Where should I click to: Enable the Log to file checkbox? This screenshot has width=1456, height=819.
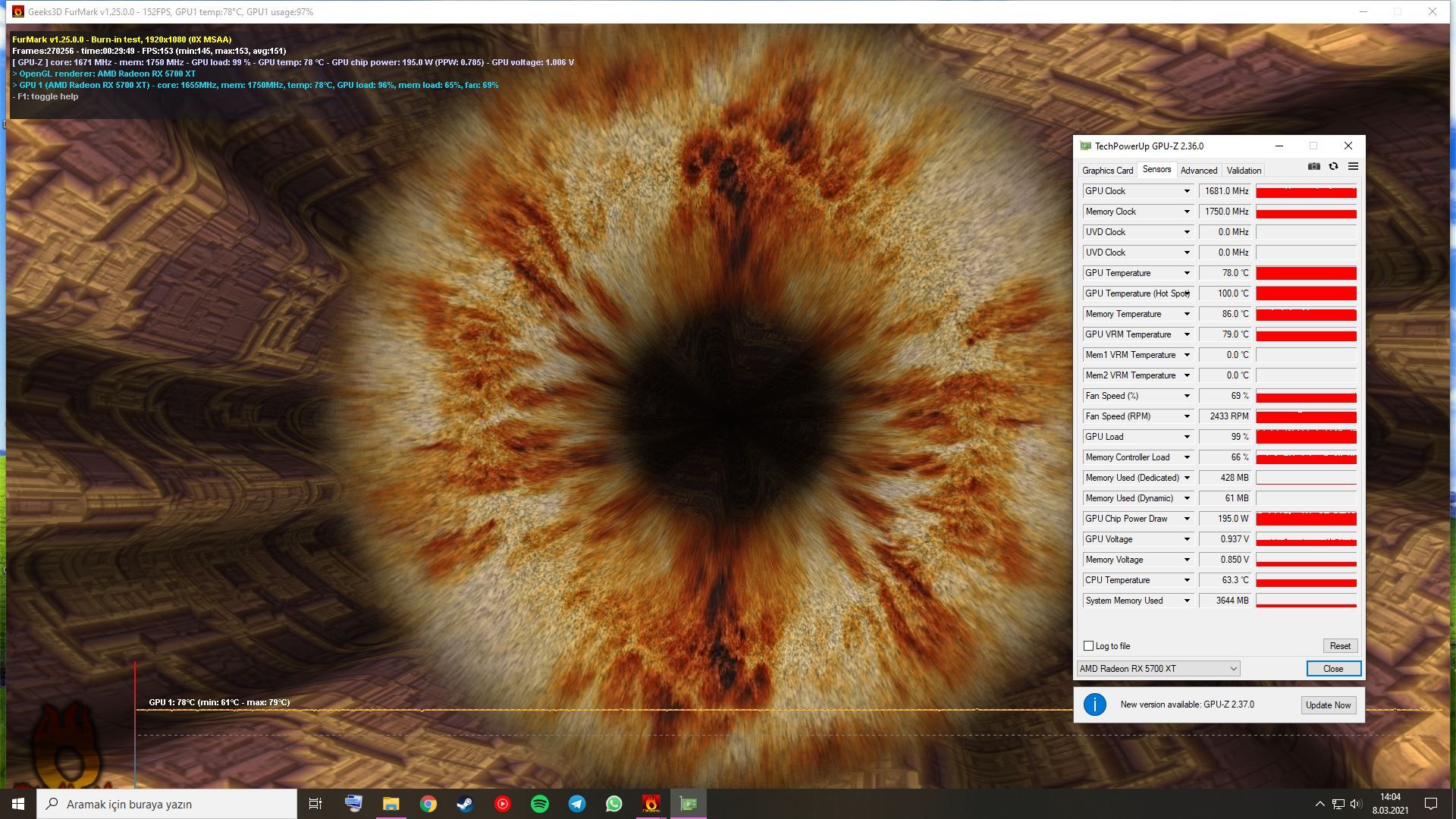[x=1088, y=646]
